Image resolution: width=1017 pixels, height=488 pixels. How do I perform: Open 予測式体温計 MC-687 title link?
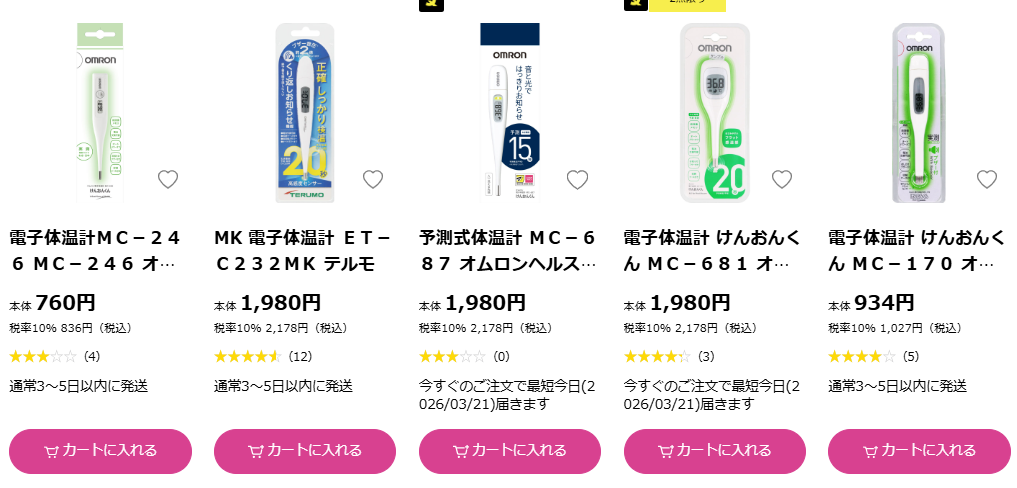[x=508, y=251]
